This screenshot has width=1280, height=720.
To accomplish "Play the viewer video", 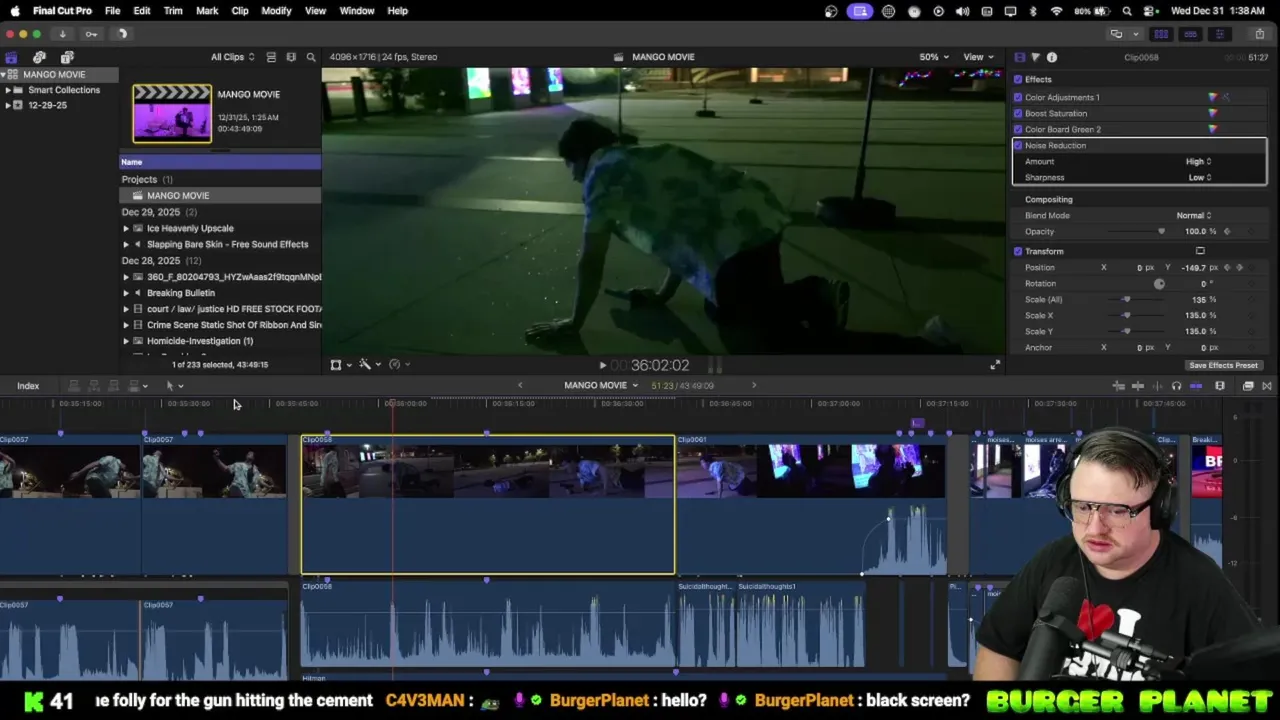I will pyautogui.click(x=602, y=366).
